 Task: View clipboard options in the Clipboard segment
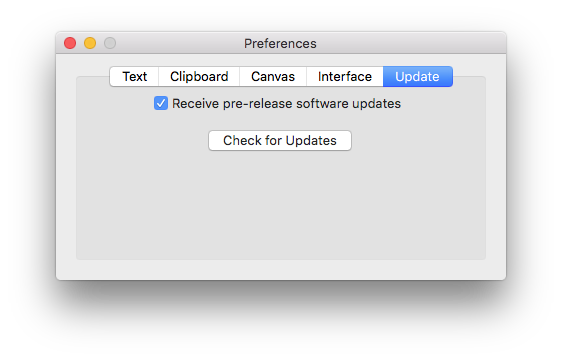pyautogui.click(x=199, y=76)
